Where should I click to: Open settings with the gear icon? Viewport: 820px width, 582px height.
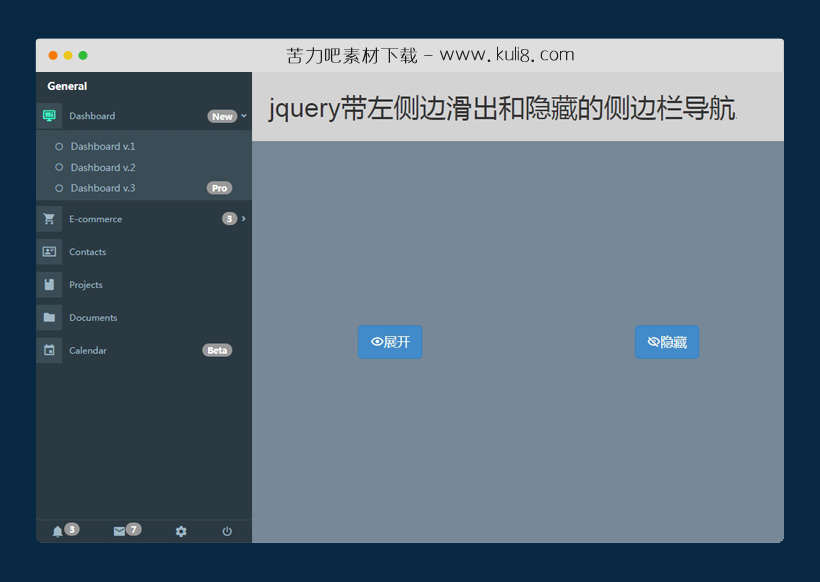(180, 531)
